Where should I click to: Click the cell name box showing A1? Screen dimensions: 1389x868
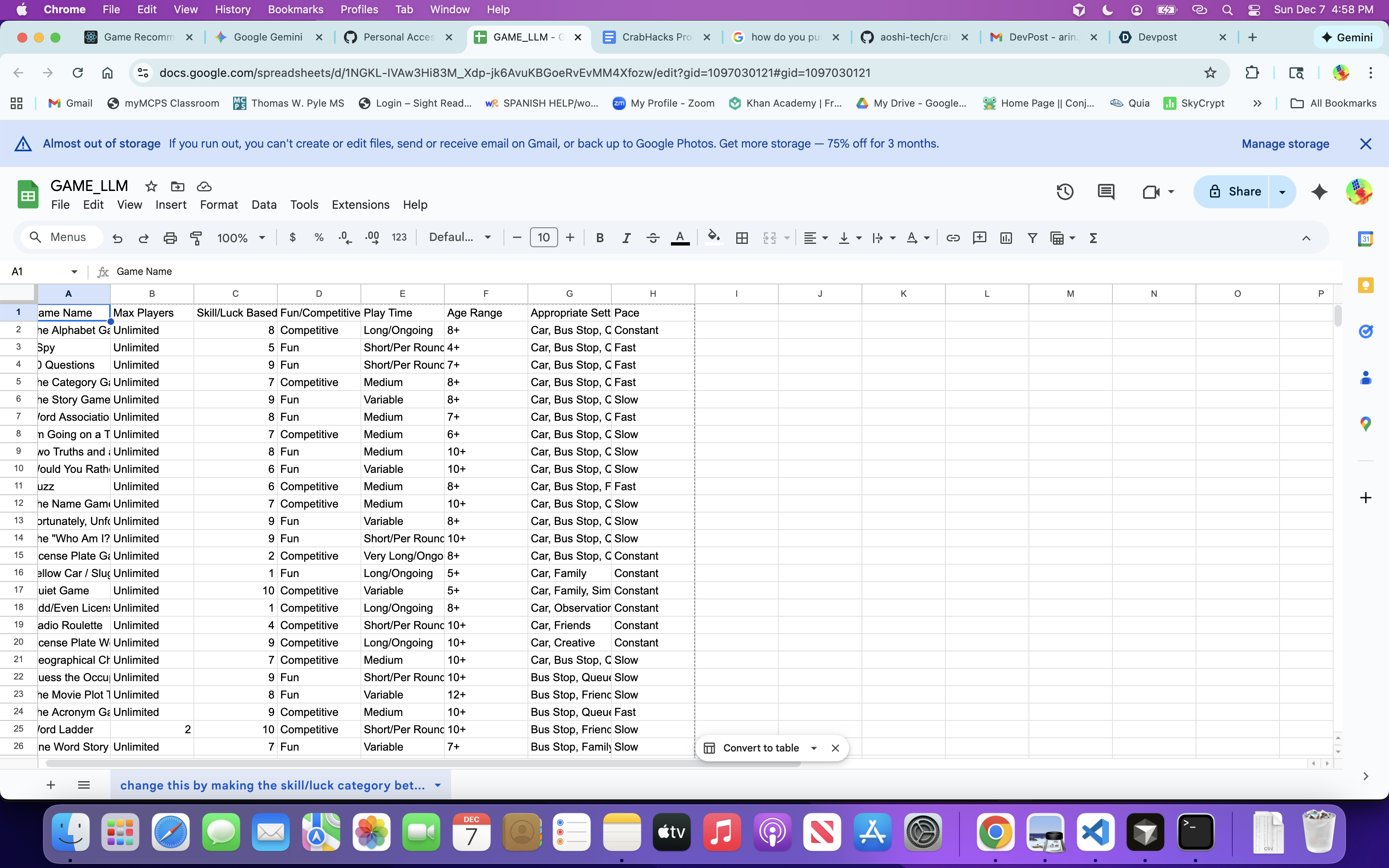[44, 272]
